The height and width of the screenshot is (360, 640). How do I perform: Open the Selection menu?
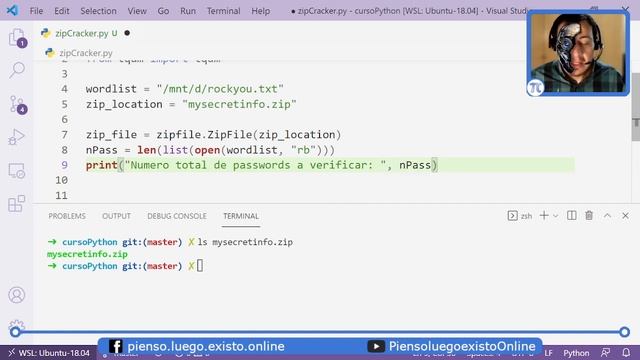98,11
